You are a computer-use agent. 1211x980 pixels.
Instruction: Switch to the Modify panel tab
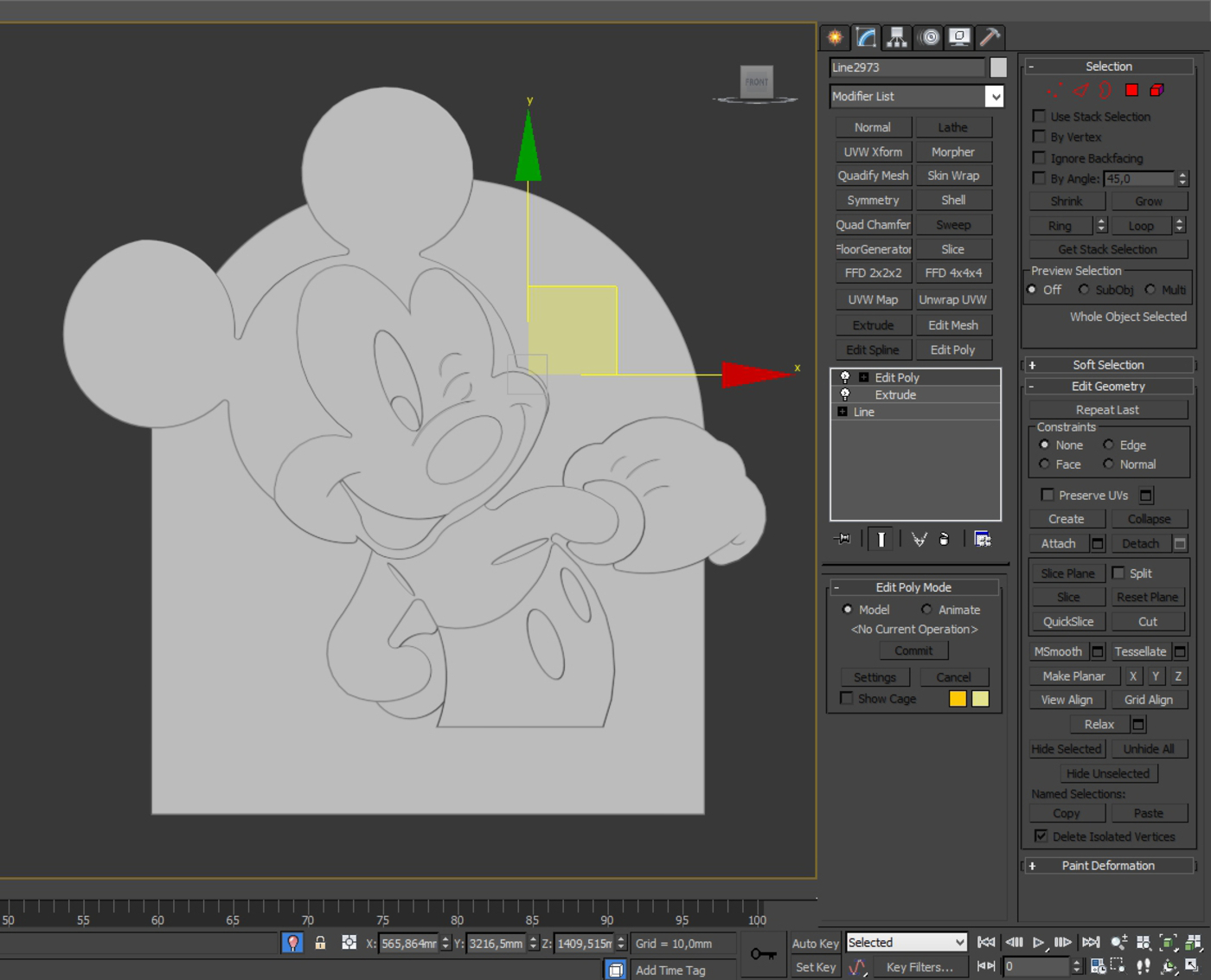coord(866,37)
